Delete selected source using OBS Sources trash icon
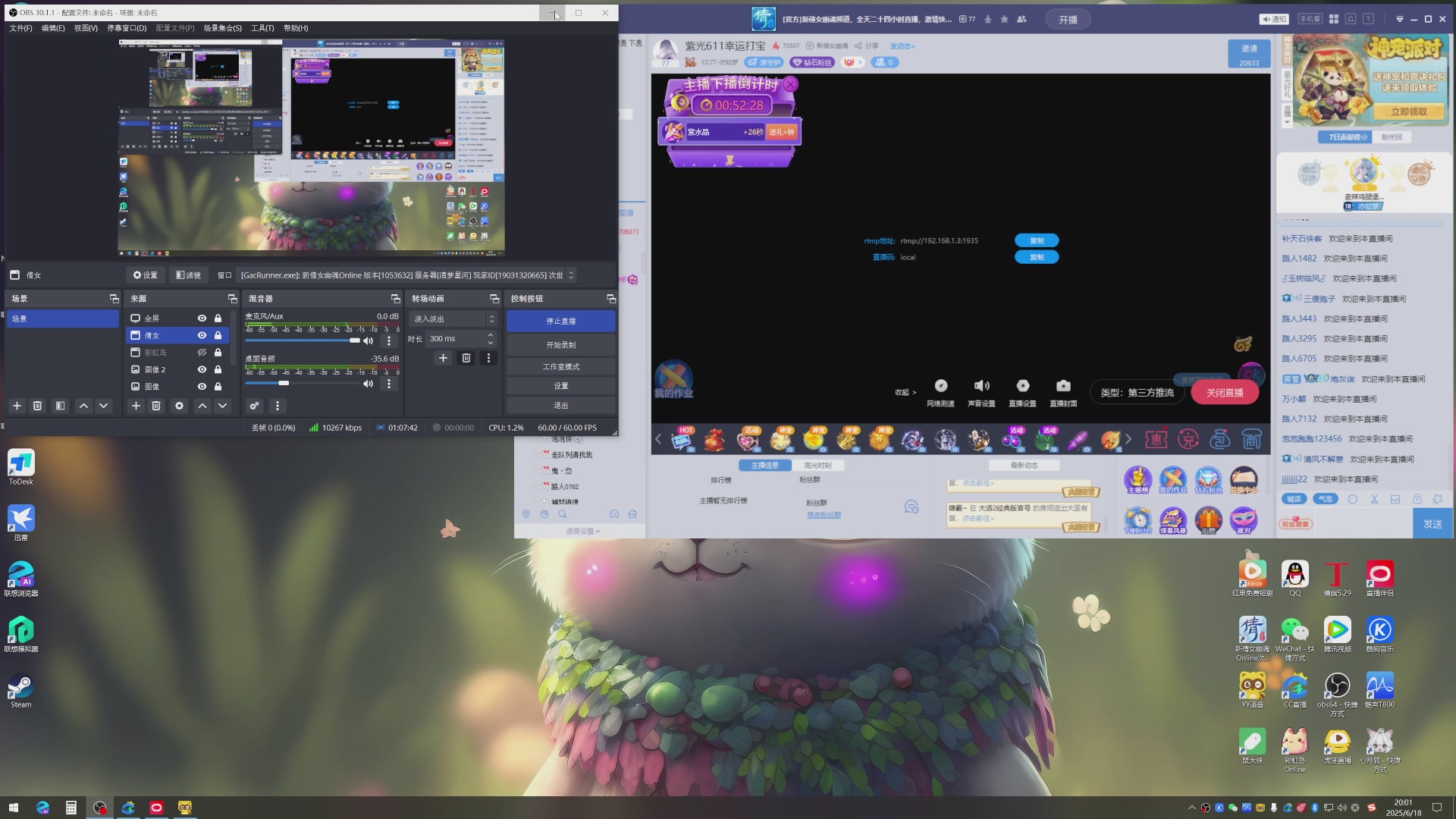The image size is (1456, 819). 156,406
